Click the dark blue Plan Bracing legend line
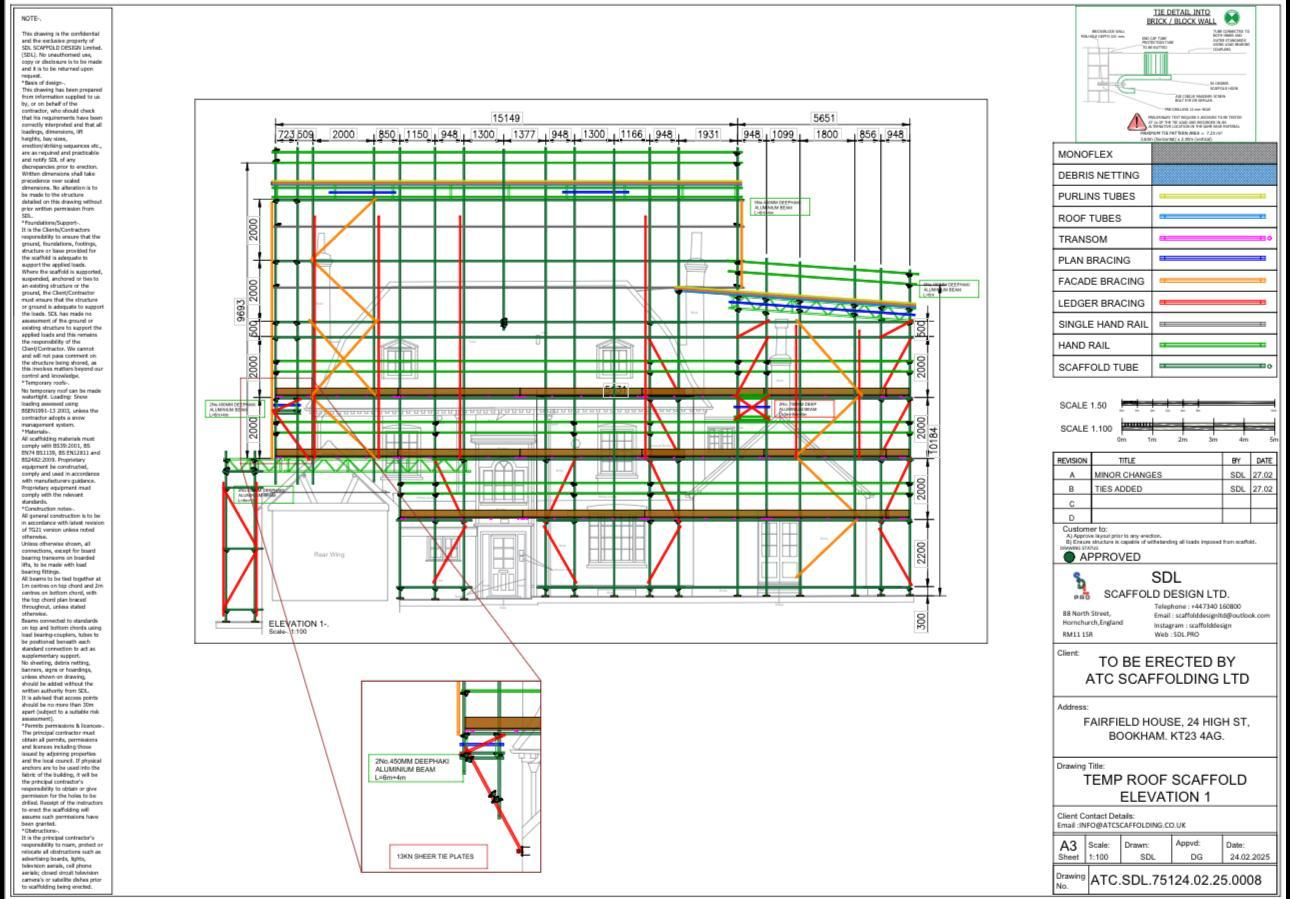The width and height of the screenshot is (1290, 899). click(x=1213, y=260)
